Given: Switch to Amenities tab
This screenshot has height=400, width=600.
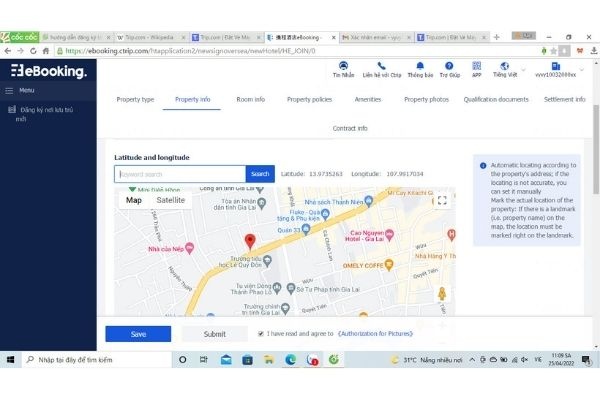Looking at the screenshot, I should pyautogui.click(x=368, y=100).
